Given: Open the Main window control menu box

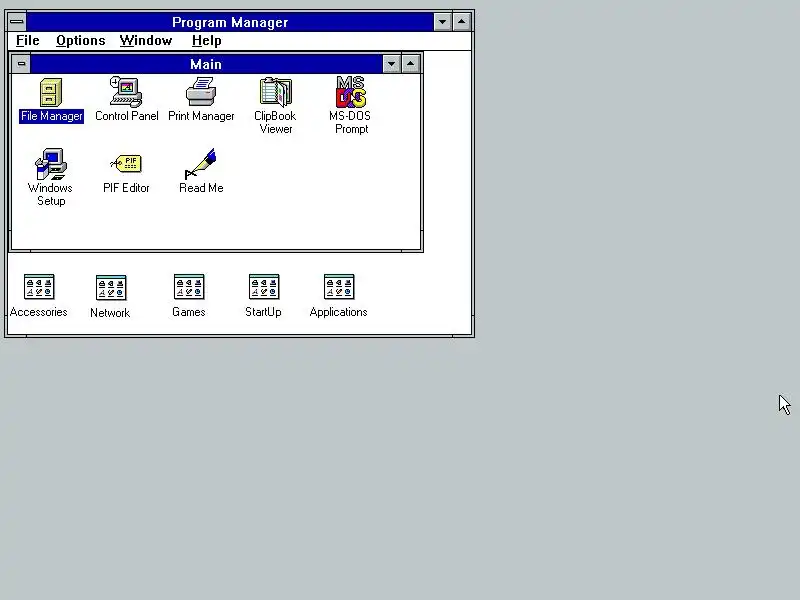Looking at the screenshot, I should coord(21,64).
